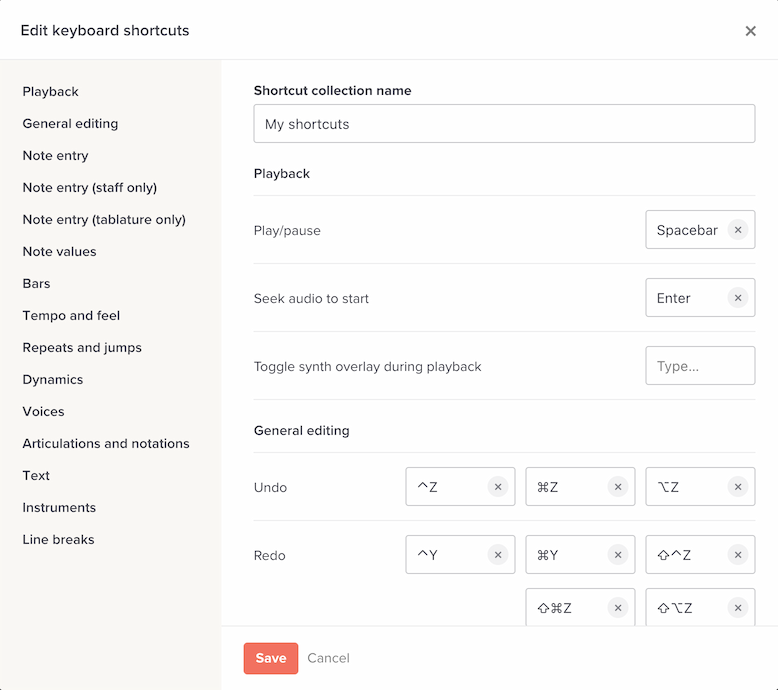The width and height of the screenshot is (778, 690).
Task: Delete the ⌘Z shortcut from Undo
Action: 618,487
